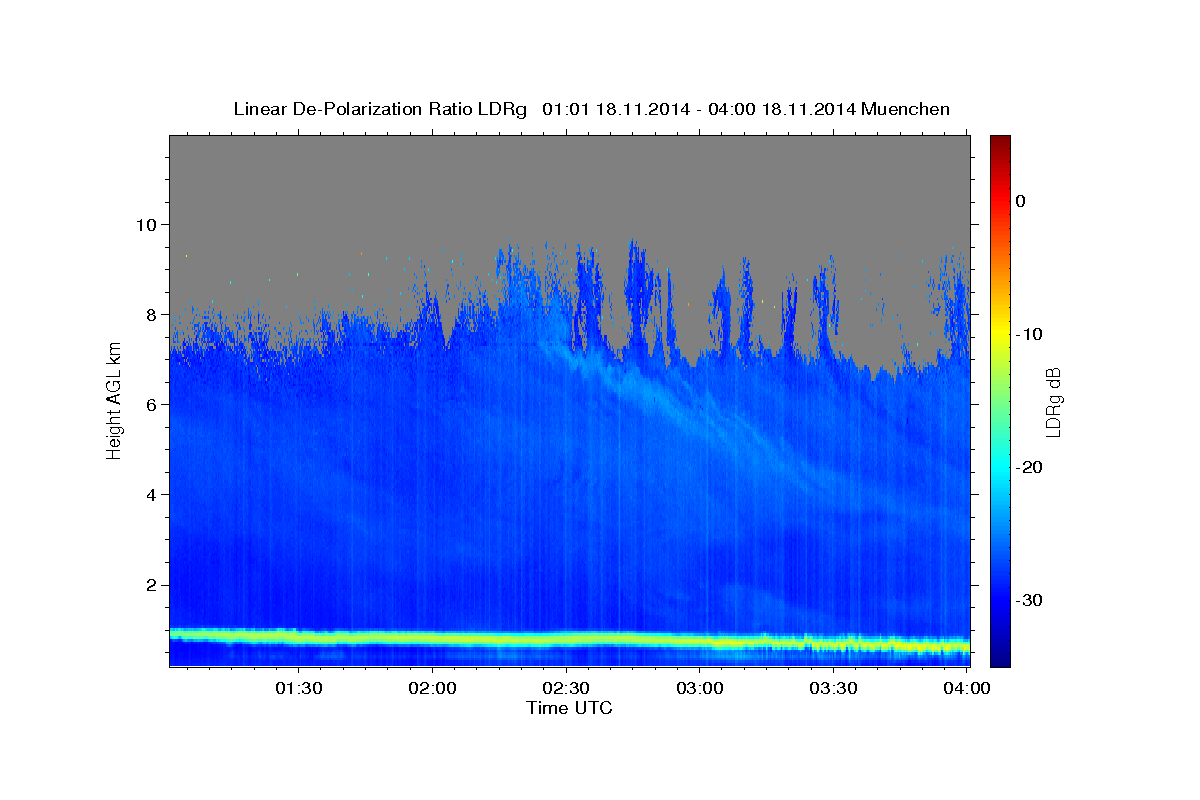The height and width of the screenshot is (800, 1200).
Task: Click the height axis label 8
Action: click(154, 314)
